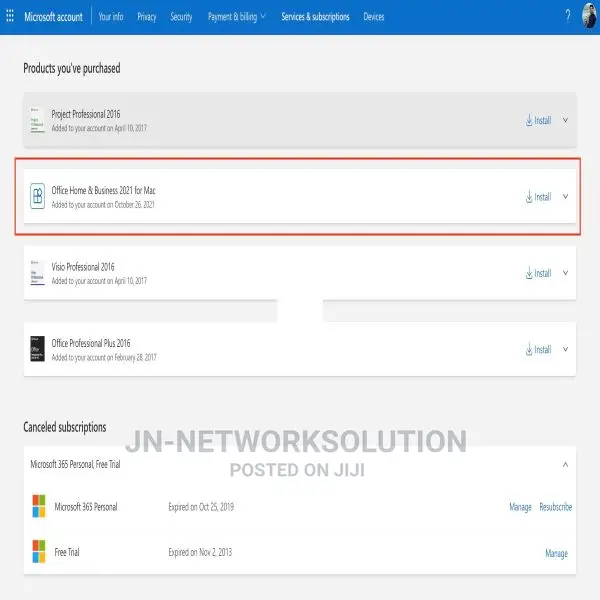Click the help question mark icon

click(x=568, y=16)
